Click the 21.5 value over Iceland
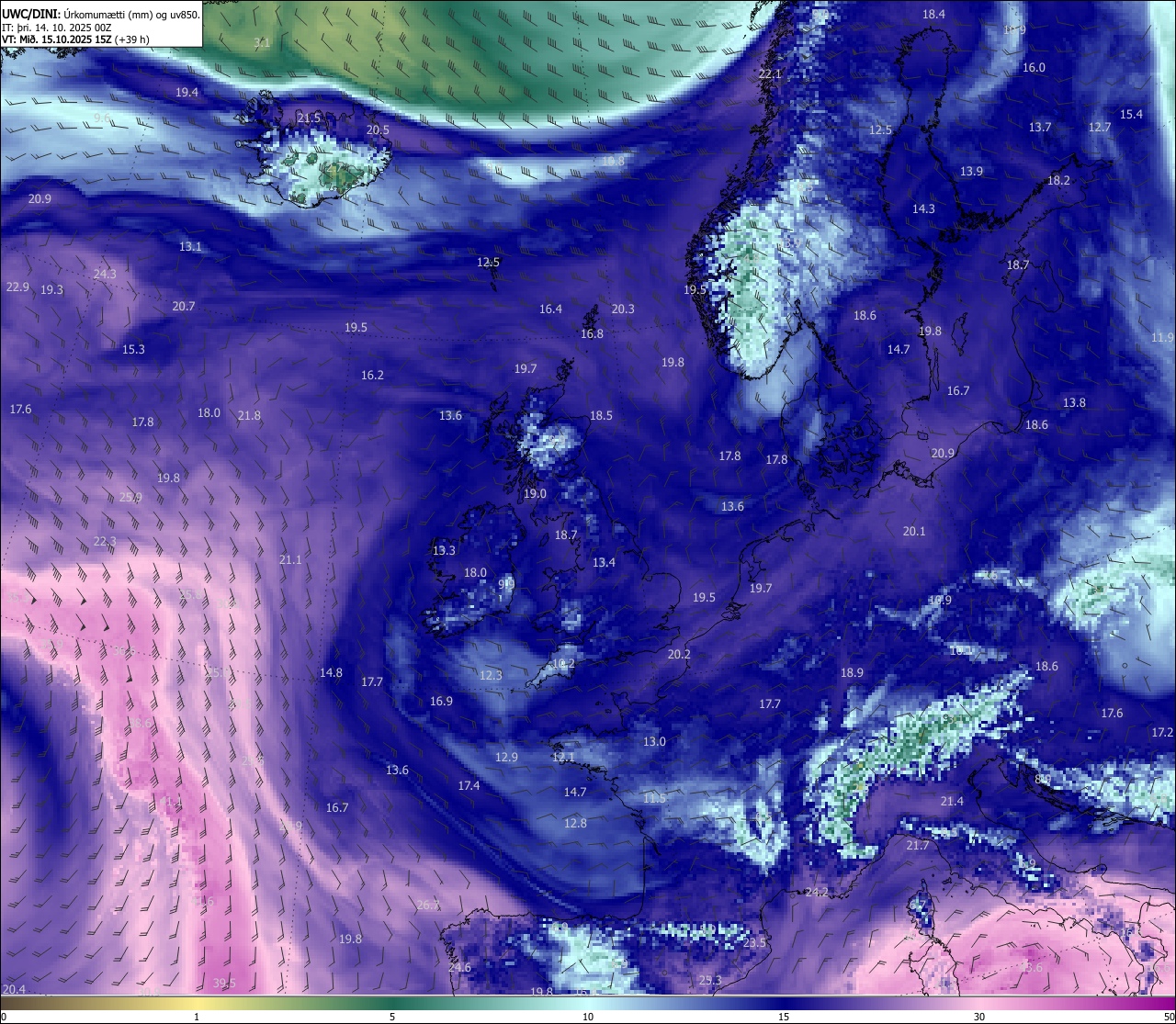The image size is (1176, 1024). click(309, 118)
